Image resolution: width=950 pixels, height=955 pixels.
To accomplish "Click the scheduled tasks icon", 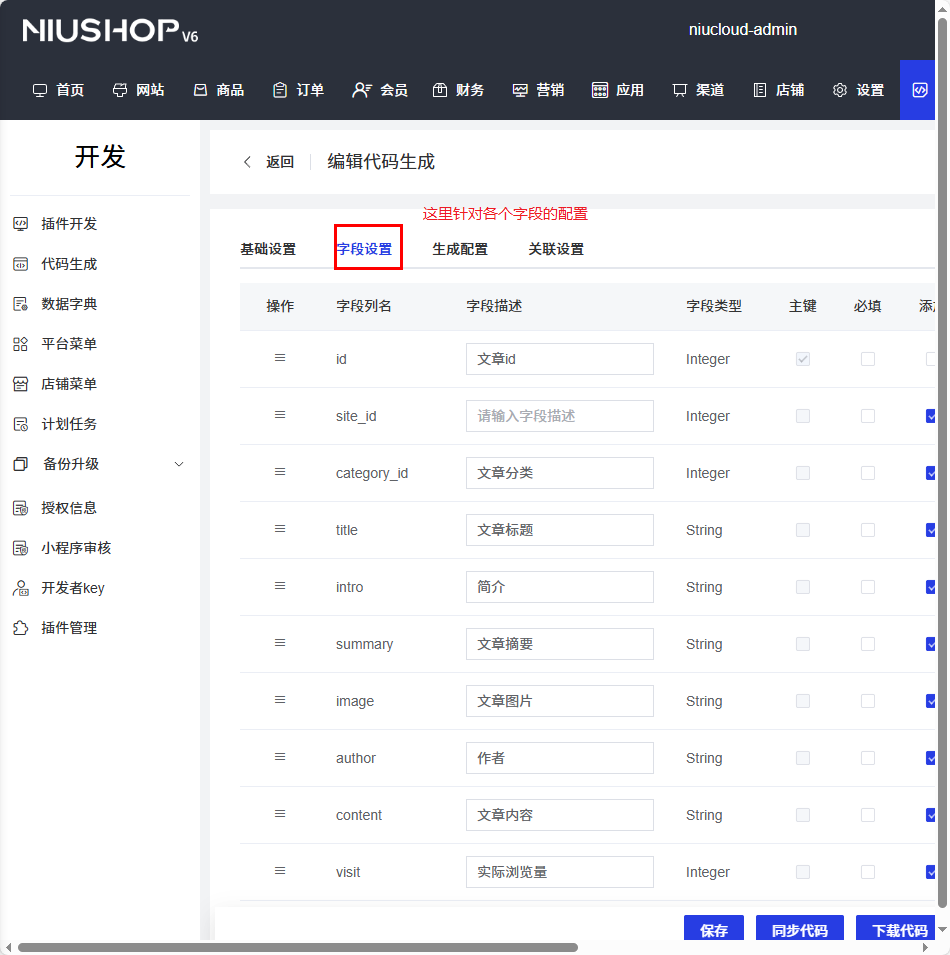I will (x=20, y=424).
